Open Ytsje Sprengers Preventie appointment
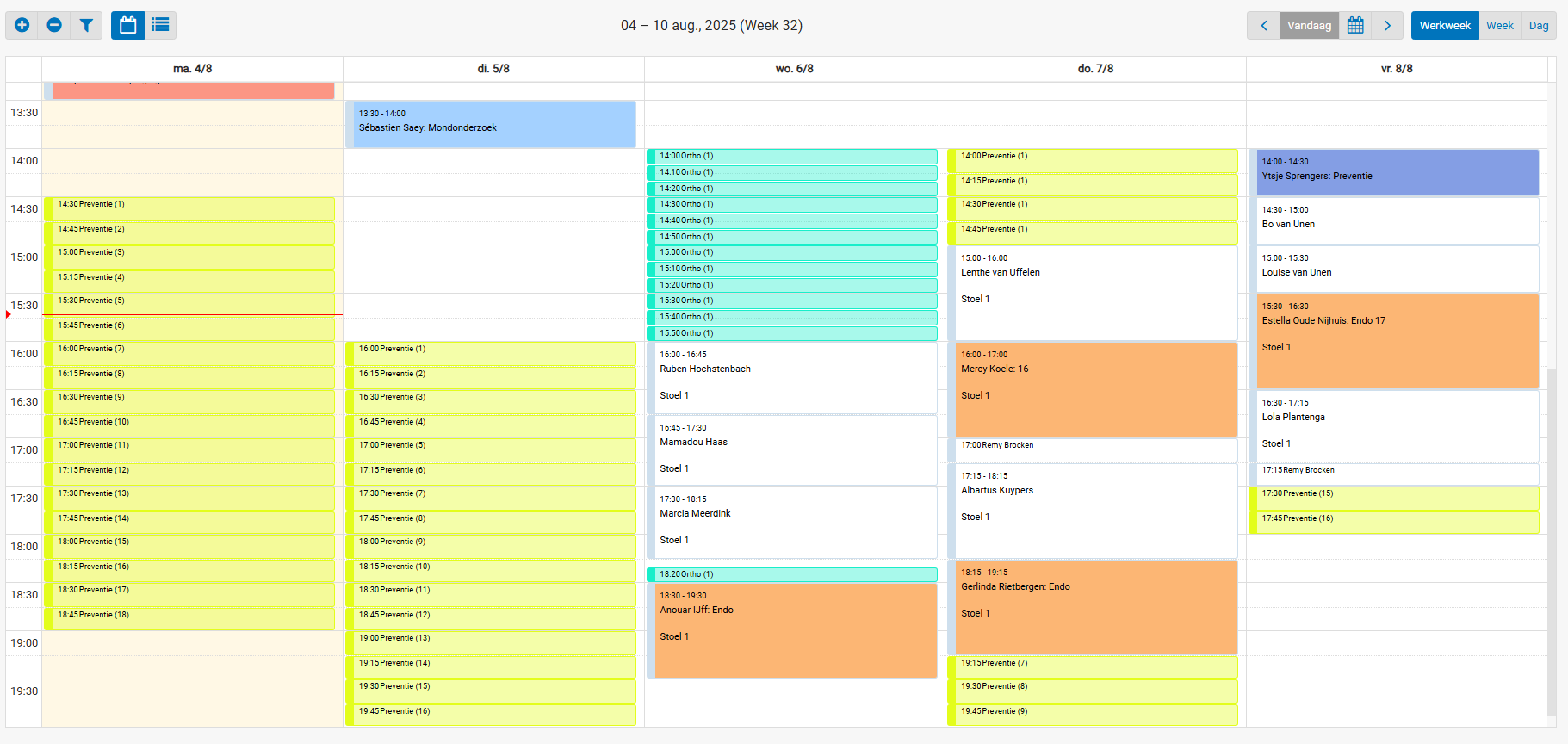This screenshot has width=1568, height=744. [1397, 172]
